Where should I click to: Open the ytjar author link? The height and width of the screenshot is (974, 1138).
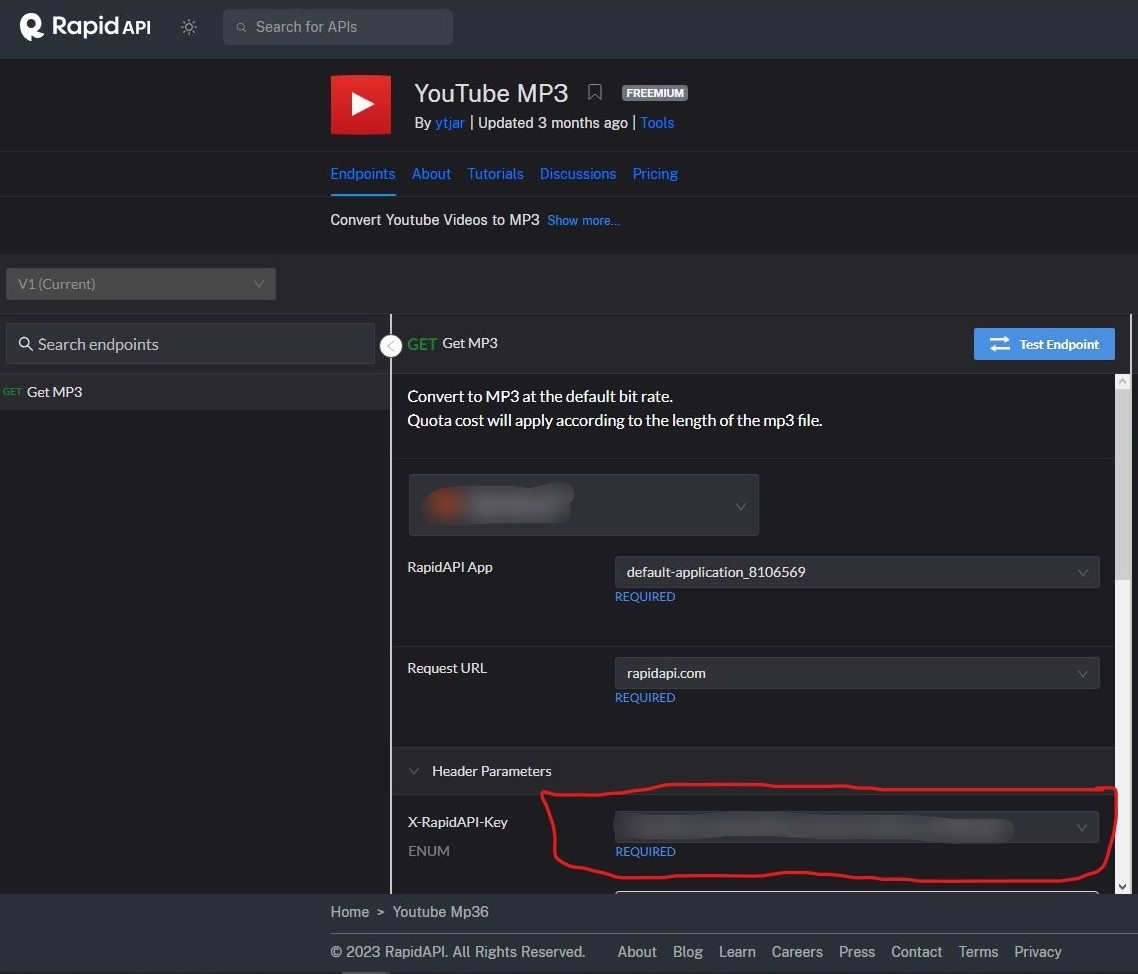pyautogui.click(x=449, y=123)
